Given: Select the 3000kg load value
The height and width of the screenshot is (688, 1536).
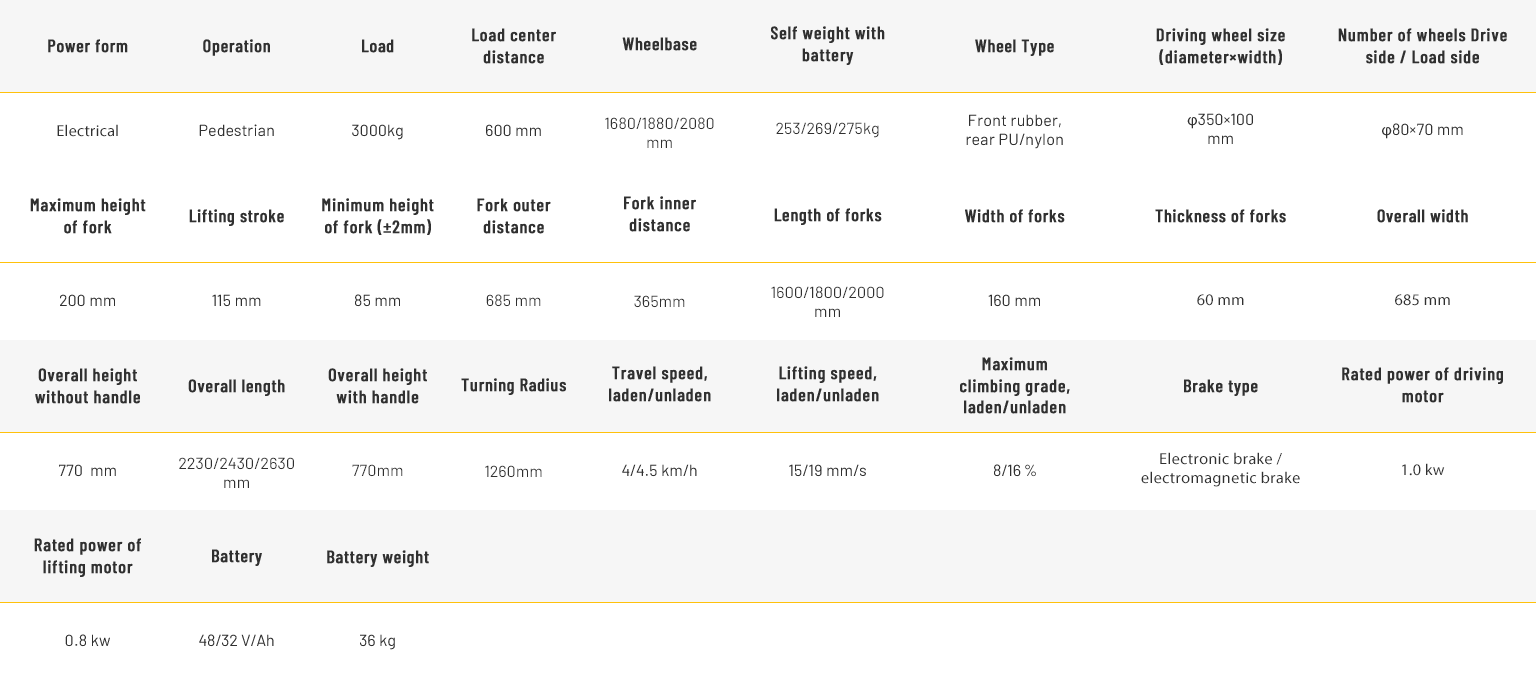Looking at the screenshot, I should (x=377, y=131).
